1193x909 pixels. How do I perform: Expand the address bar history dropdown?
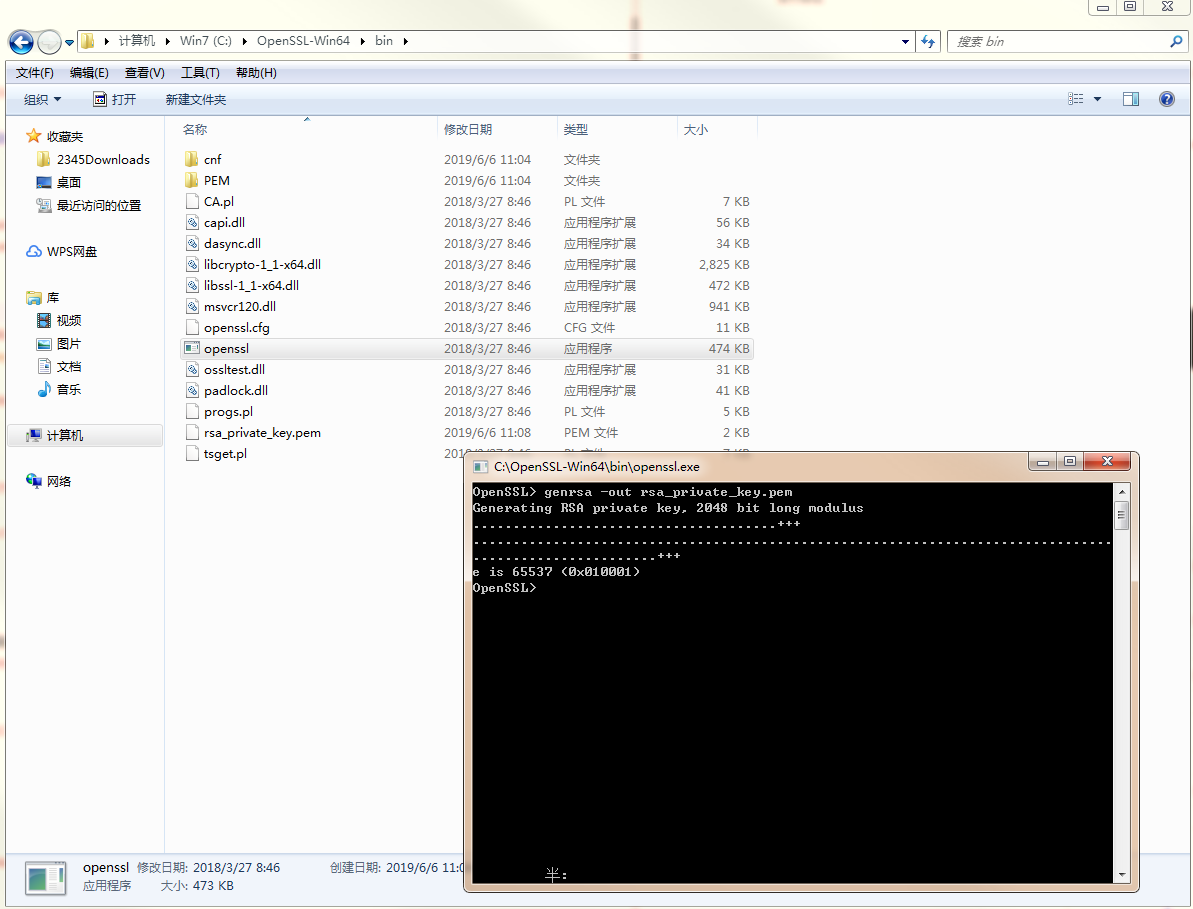(906, 41)
